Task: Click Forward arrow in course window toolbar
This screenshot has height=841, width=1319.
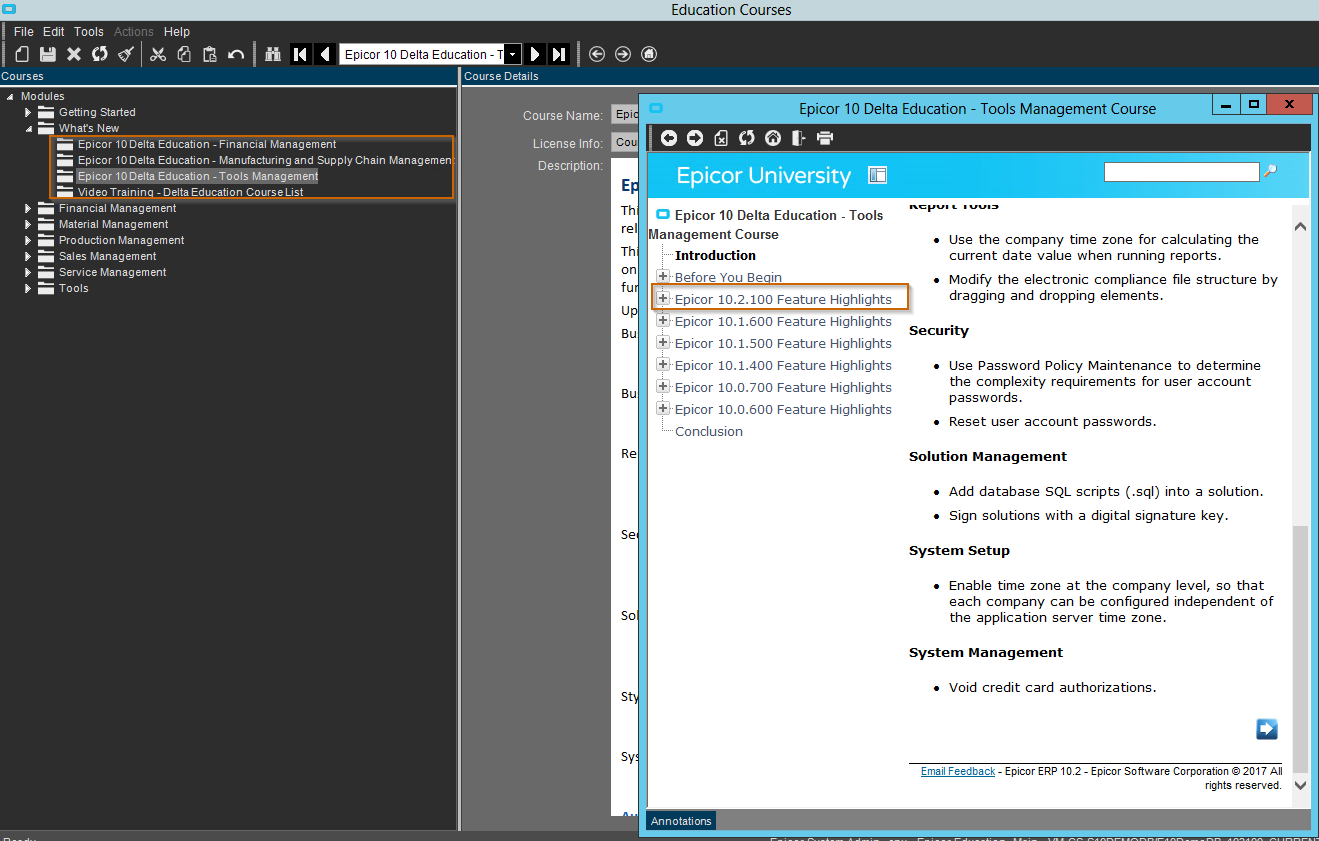Action: 695,138
